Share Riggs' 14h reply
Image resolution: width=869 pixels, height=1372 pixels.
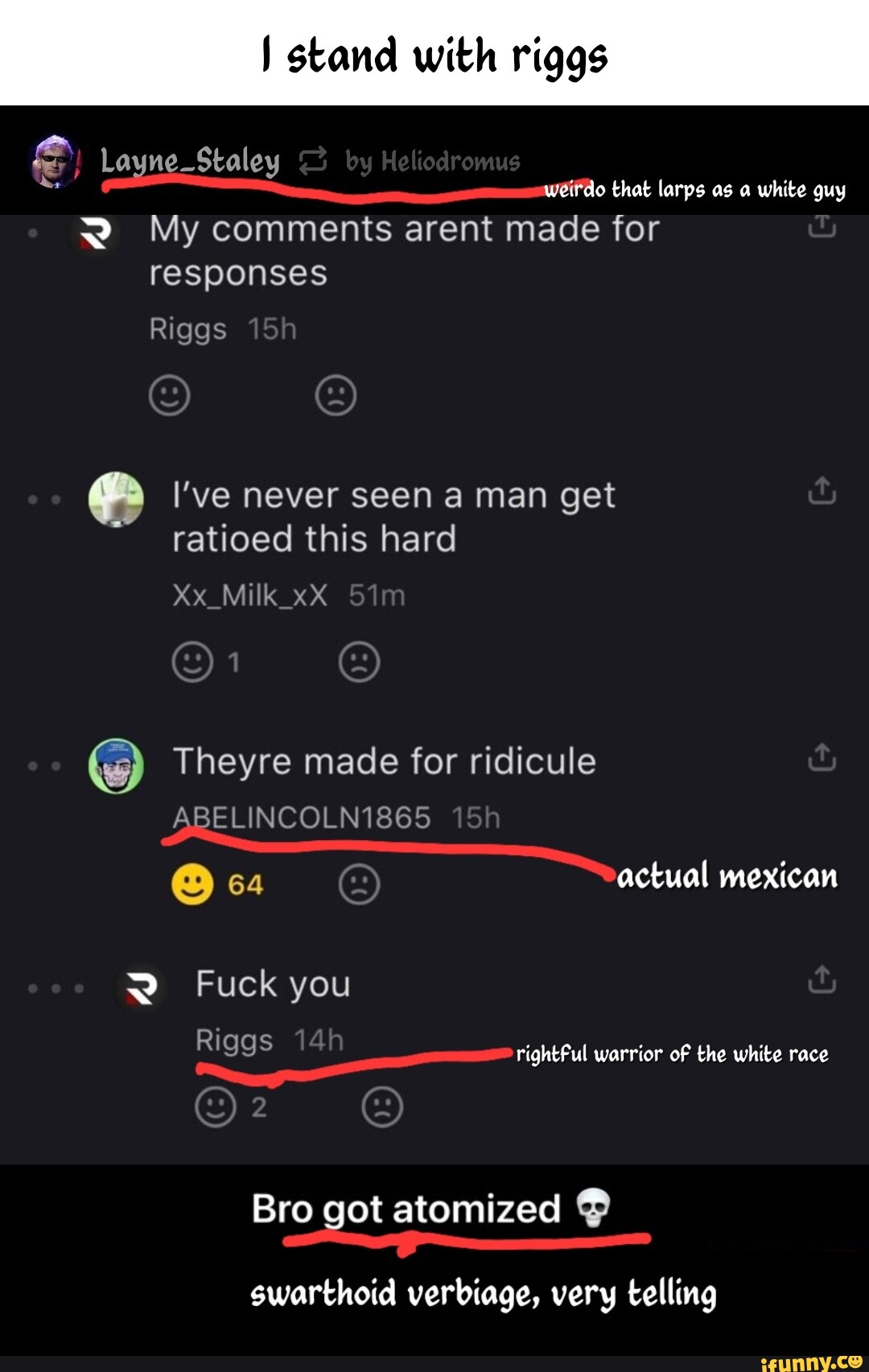[x=822, y=979]
